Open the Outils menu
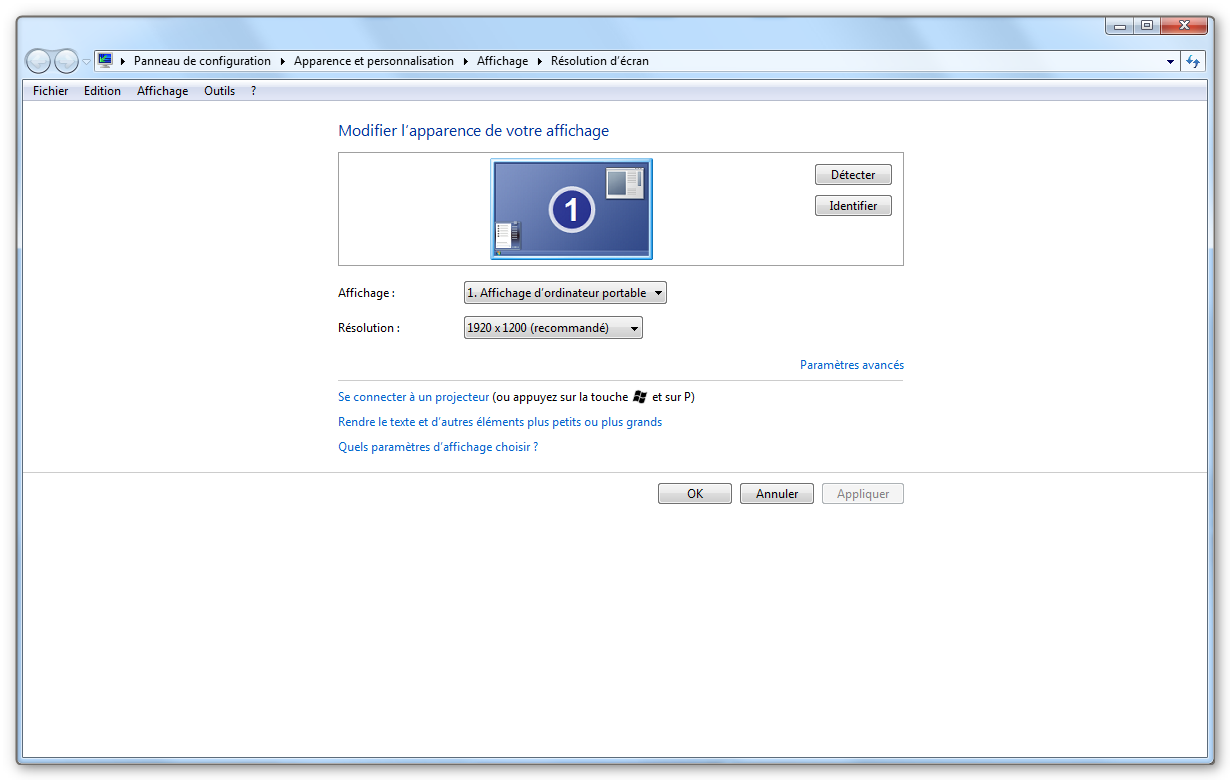 pyautogui.click(x=219, y=91)
